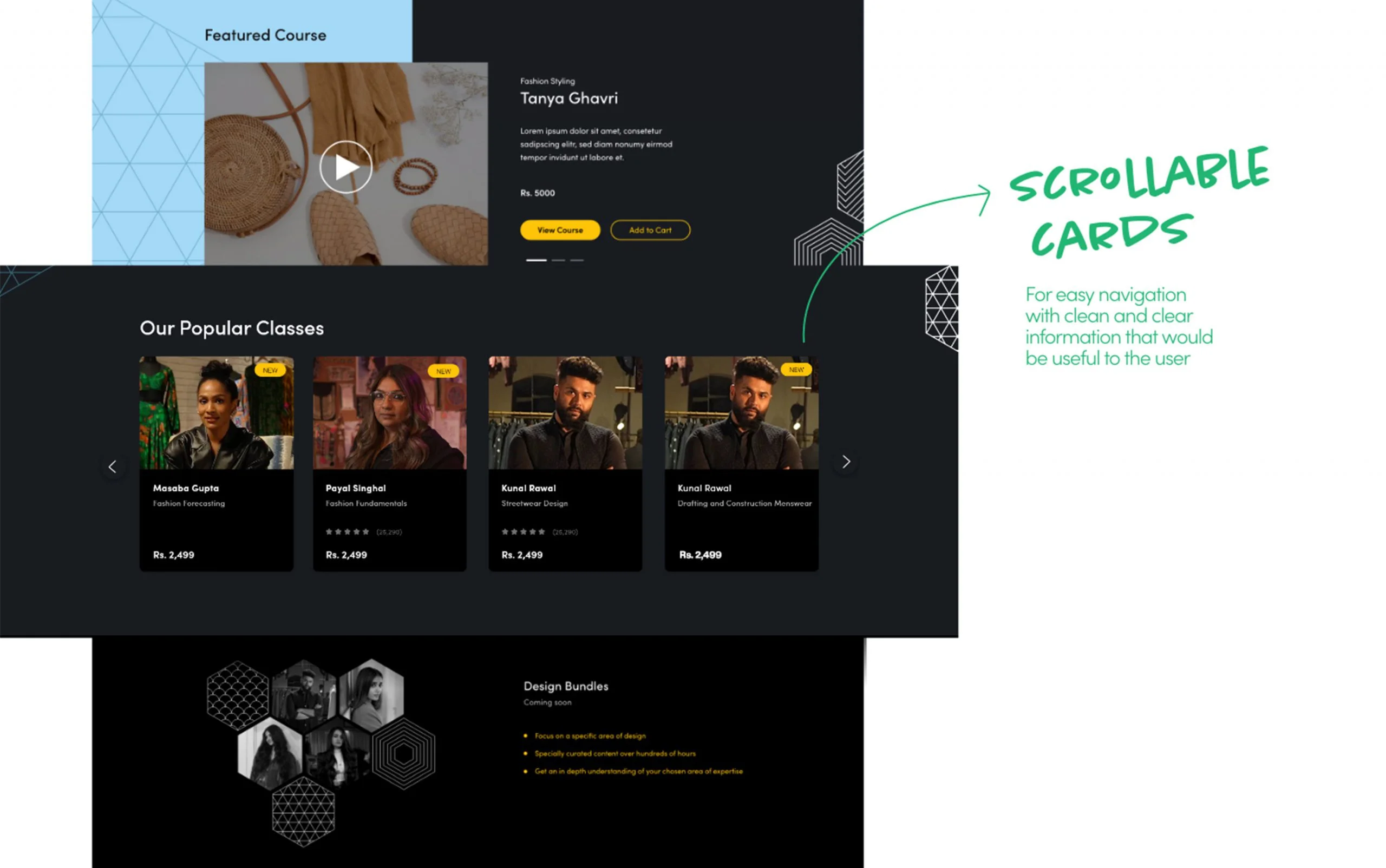Click the star rating on Kunal Rawal's Streetwear card

(x=523, y=531)
